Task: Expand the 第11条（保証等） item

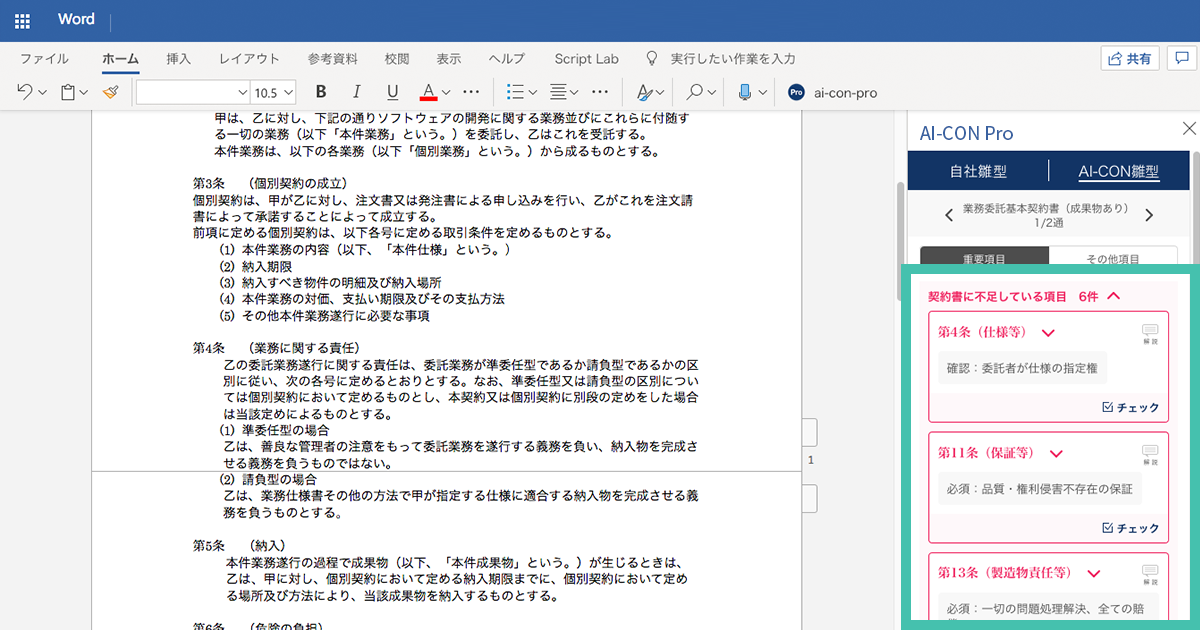Action: 1056,454
